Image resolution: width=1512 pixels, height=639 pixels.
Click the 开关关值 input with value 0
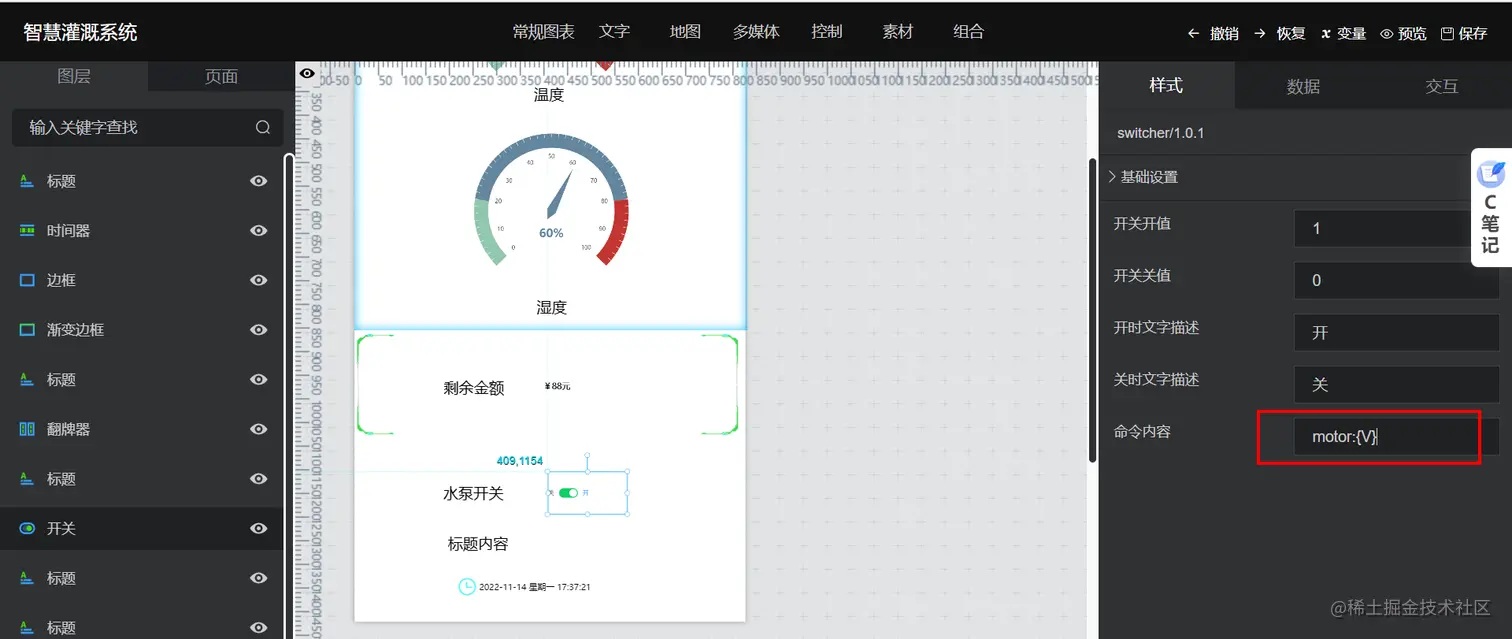[x=1396, y=280]
